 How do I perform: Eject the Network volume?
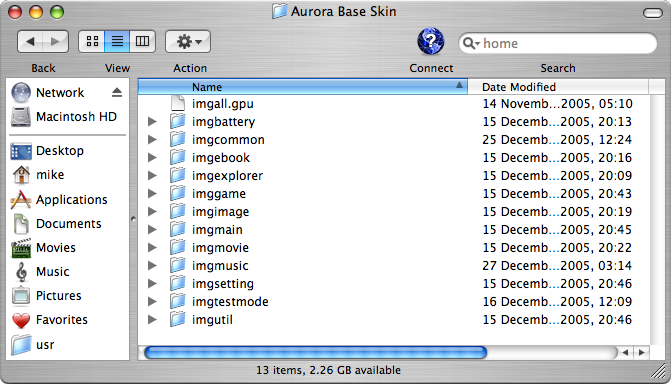point(117,92)
